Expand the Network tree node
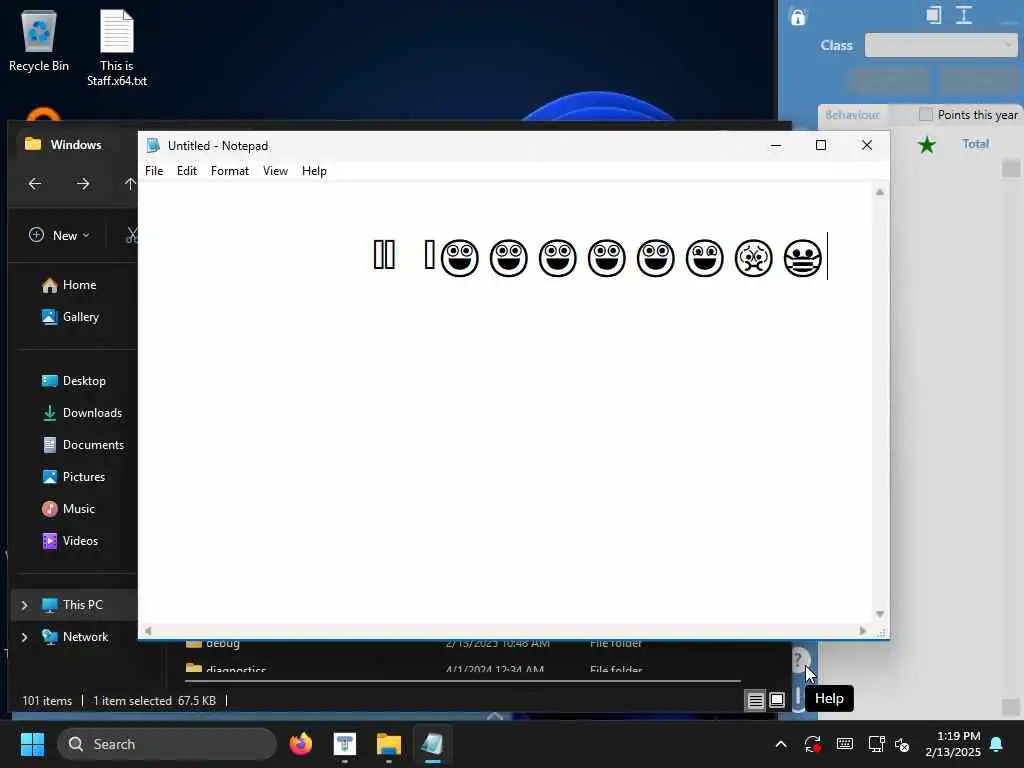Screen dimensions: 1024x768 coord(25,637)
